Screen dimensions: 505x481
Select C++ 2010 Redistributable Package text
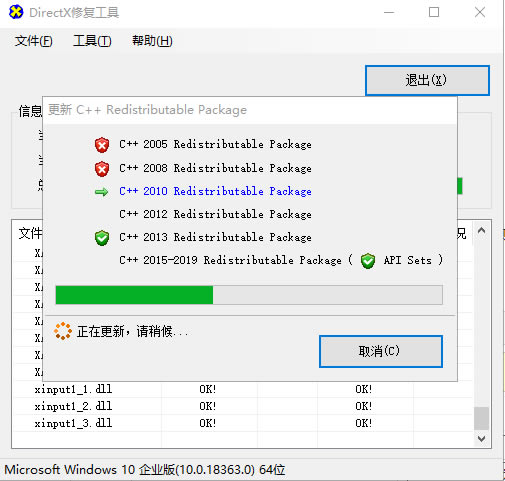[215, 191]
